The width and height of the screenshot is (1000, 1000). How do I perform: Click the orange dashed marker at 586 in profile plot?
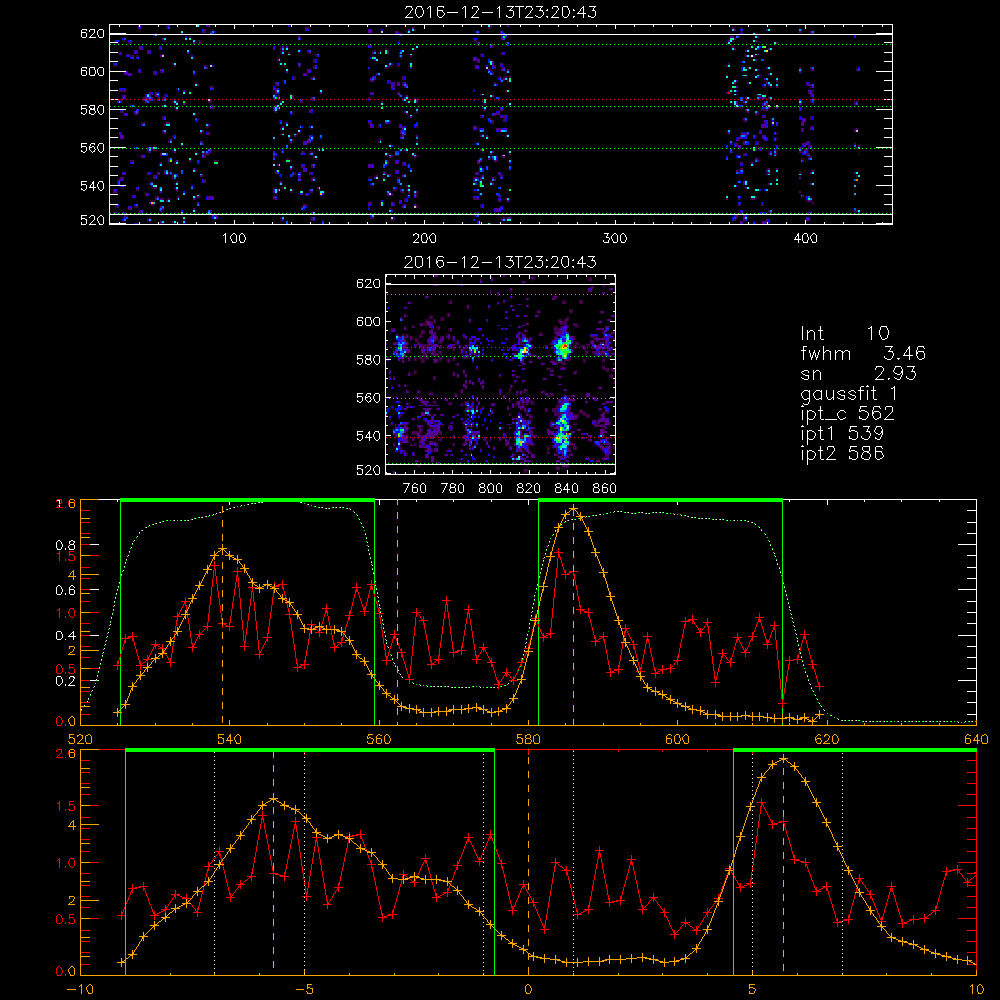click(x=573, y=615)
